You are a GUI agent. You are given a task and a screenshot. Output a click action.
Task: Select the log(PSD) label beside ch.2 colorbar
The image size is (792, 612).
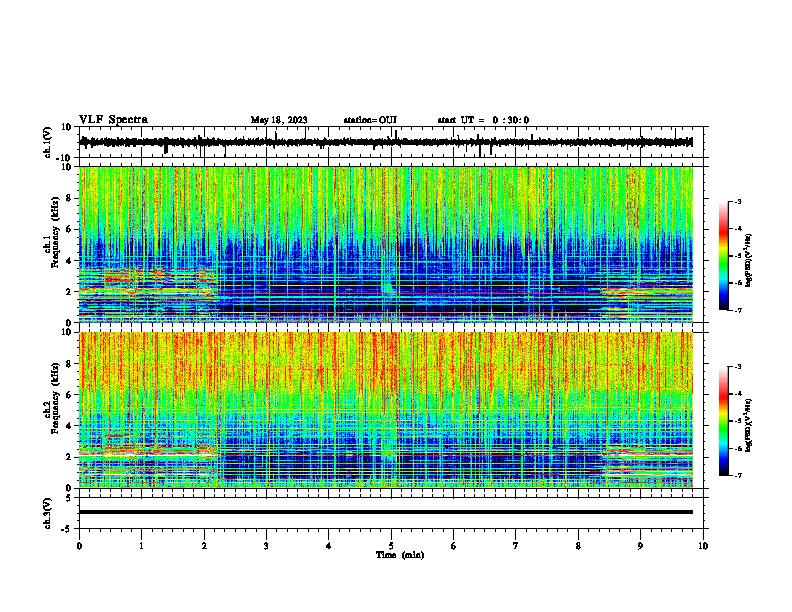click(749, 425)
